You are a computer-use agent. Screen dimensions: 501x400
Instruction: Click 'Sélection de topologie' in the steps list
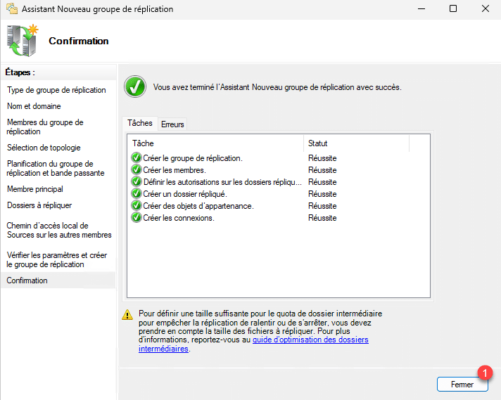coord(44,148)
